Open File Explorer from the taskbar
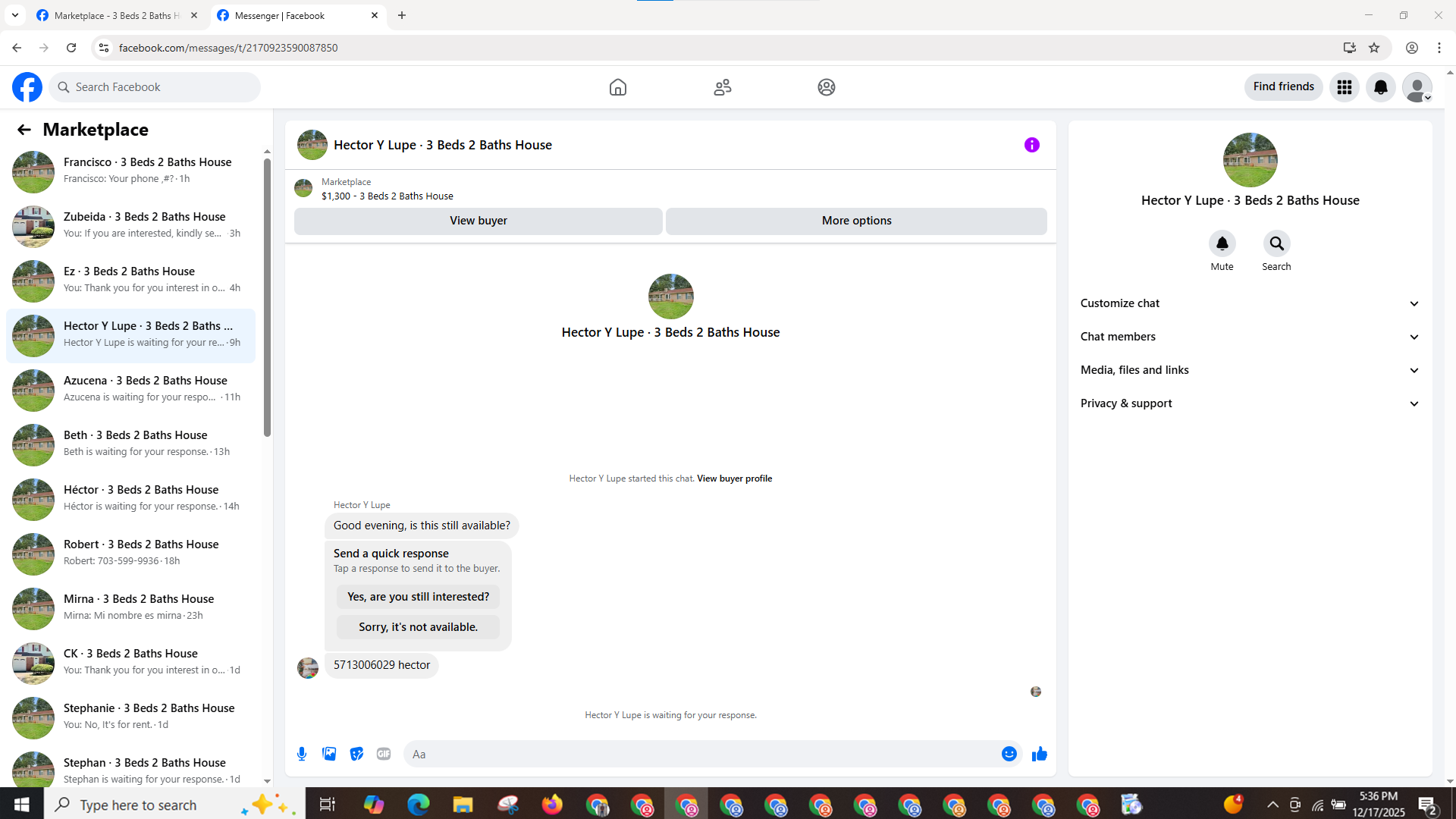This screenshot has height=819, width=1456. coord(463,805)
